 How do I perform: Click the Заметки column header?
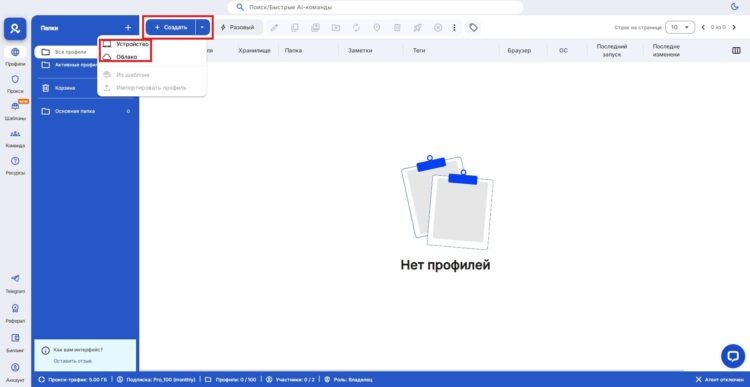pos(360,50)
